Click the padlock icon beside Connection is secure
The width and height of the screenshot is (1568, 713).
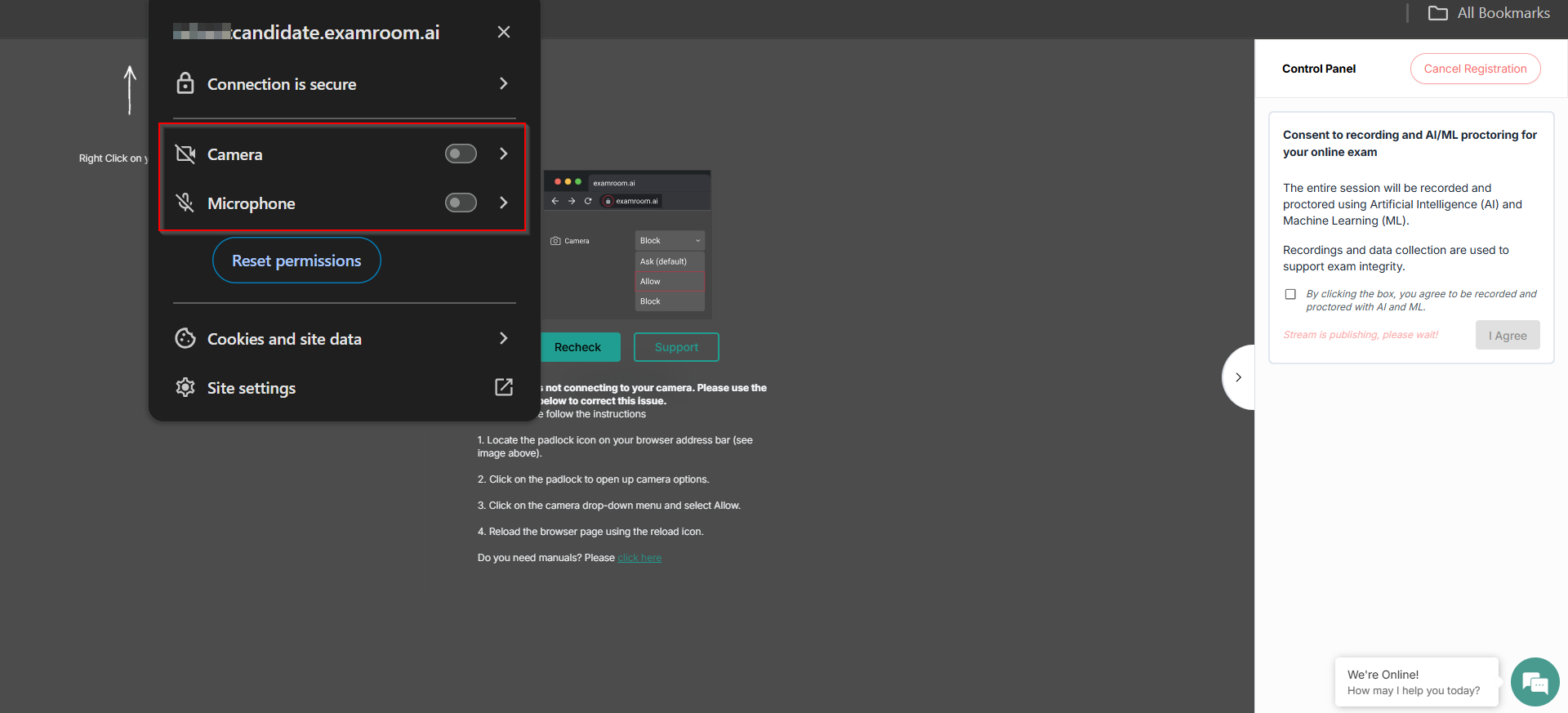click(x=185, y=83)
